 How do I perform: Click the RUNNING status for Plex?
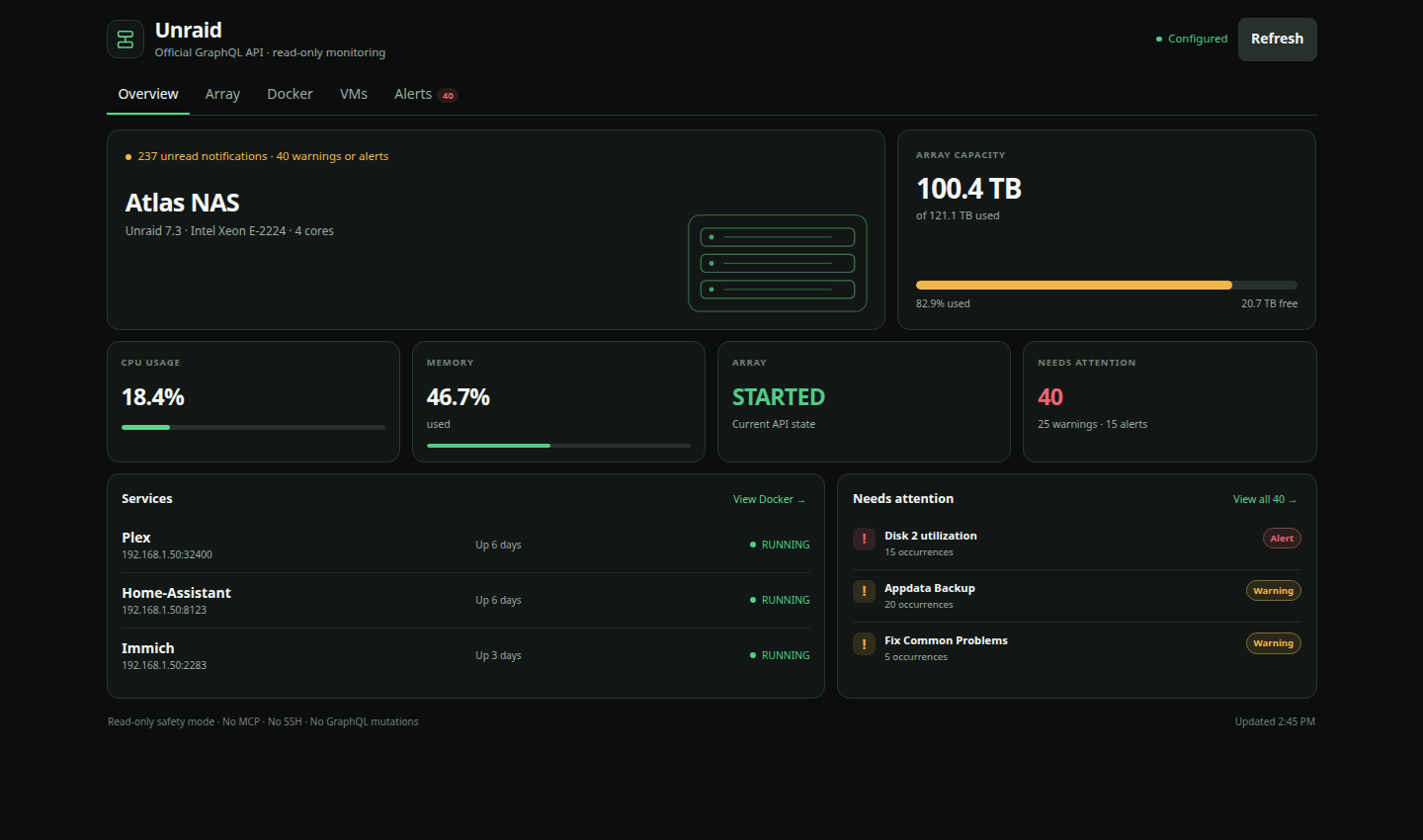(x=780, y=545)
